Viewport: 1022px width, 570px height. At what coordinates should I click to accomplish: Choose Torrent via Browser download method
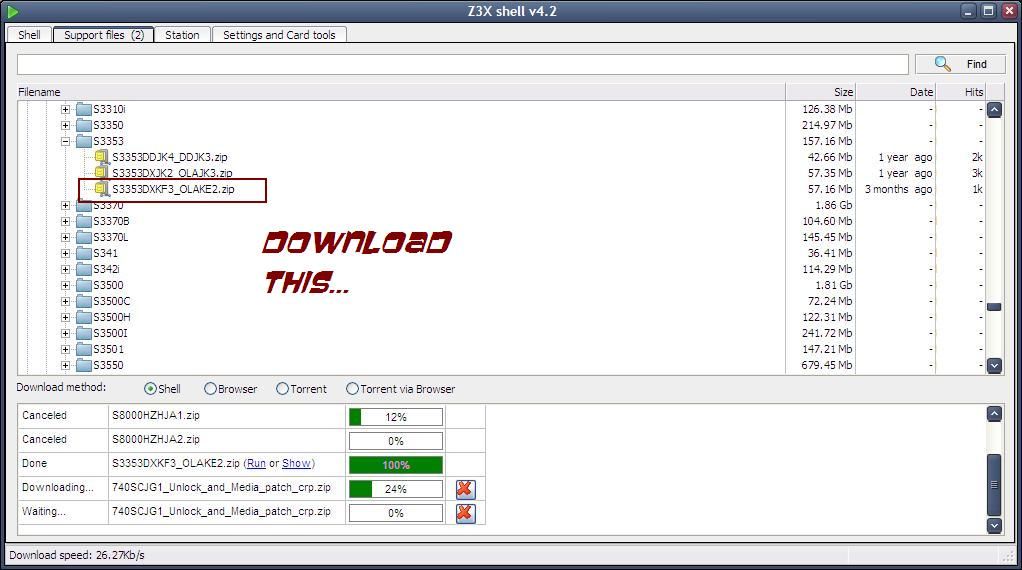[352, 389]
